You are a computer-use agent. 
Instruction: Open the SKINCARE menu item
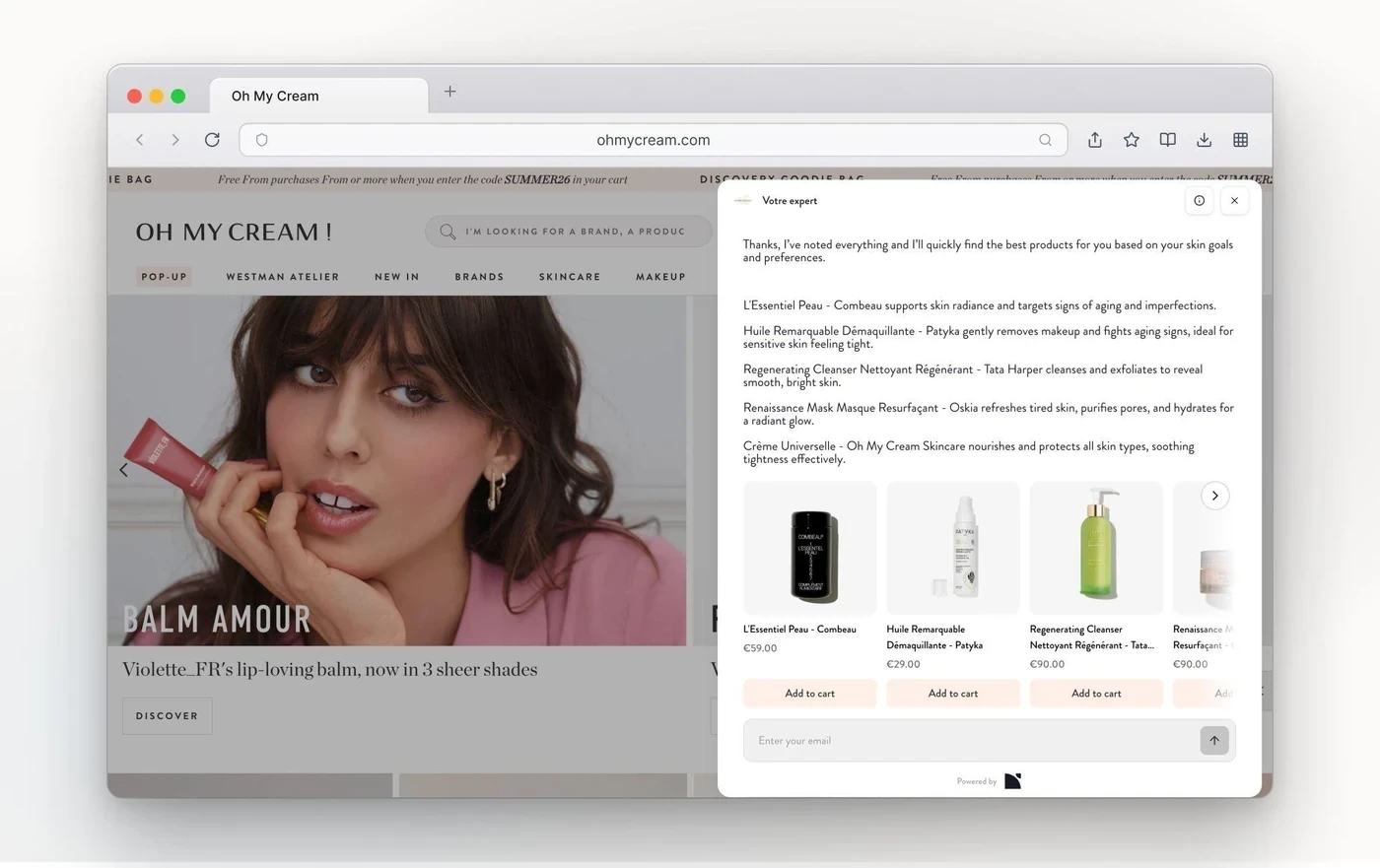570,277
